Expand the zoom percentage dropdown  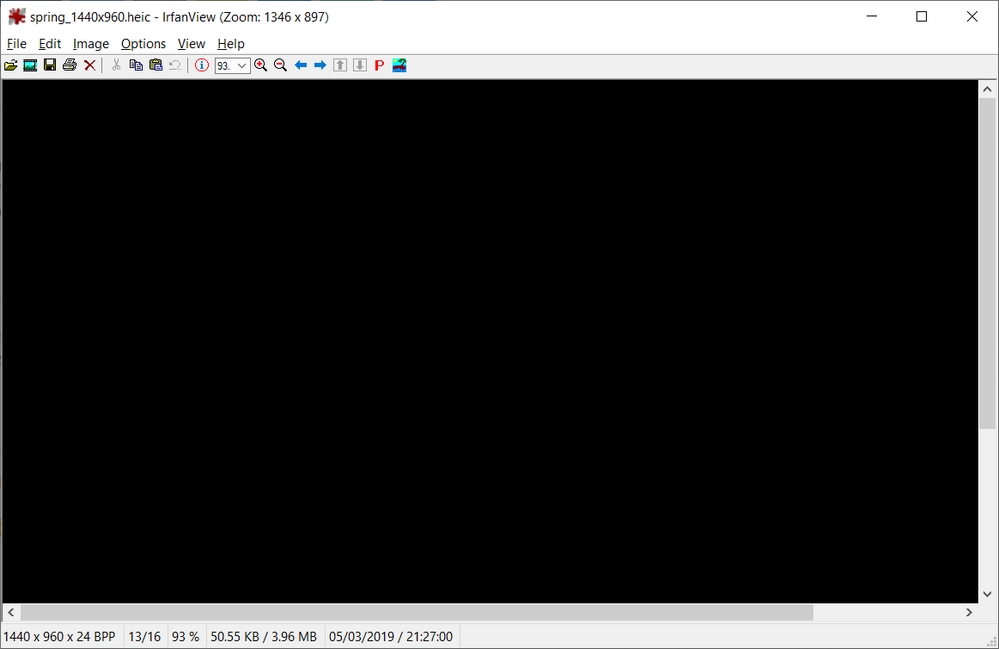[x=241, y=66]
